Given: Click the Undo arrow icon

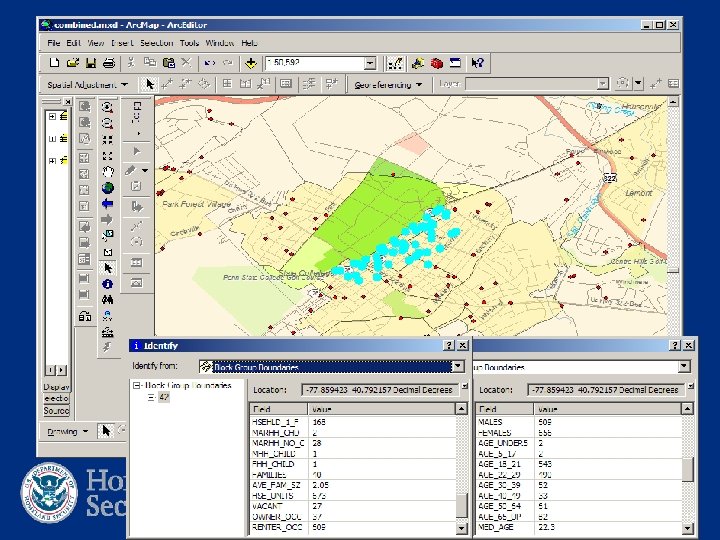Looking at the screenshot, I should click(209, 63).
